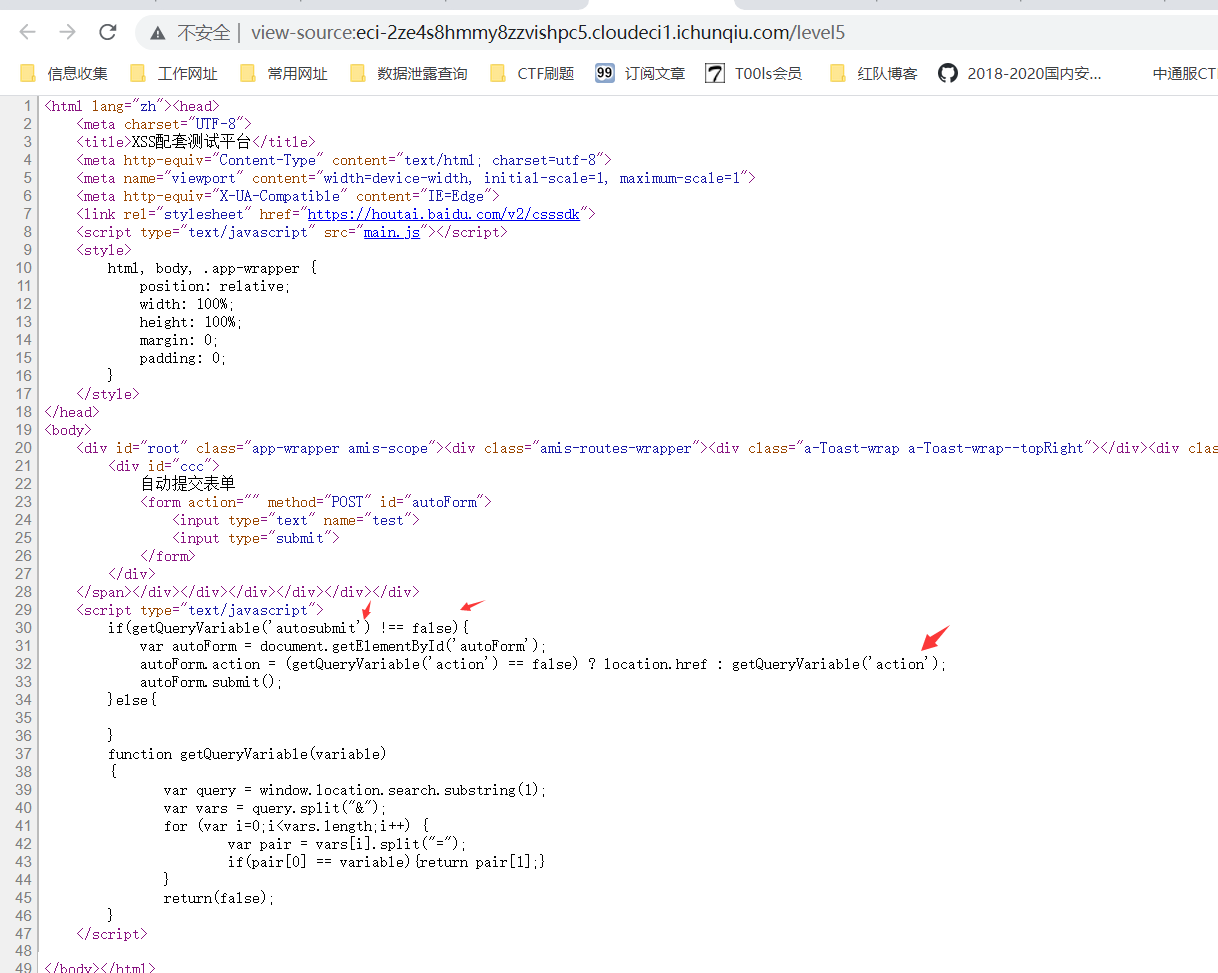Click the id="ccc" div attribute
The height and width of the screenshot is (973, 1218).
click(179, 466)
